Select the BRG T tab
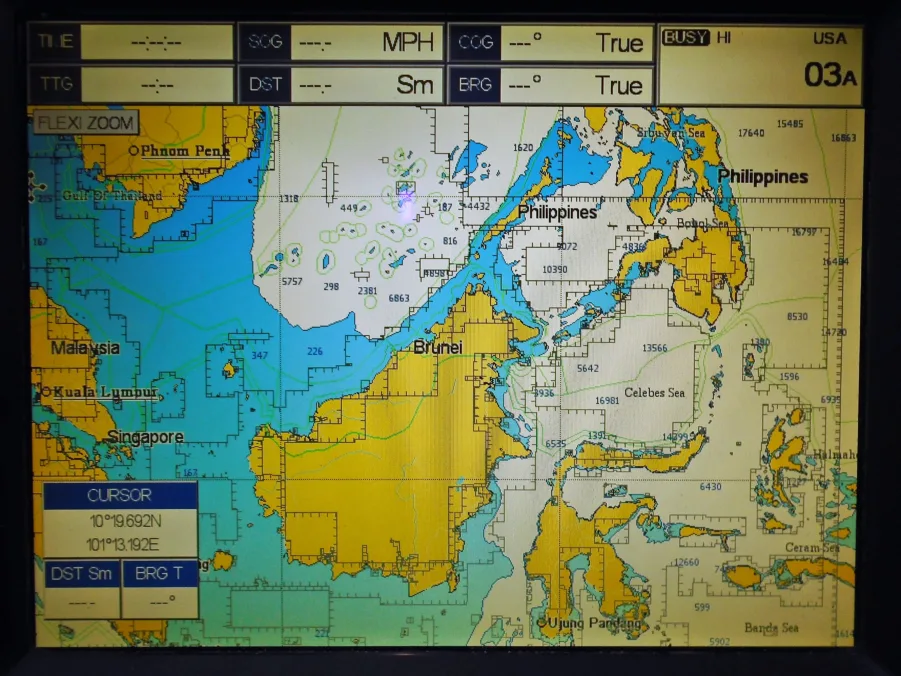 pyautogui.click(x=160, y=573)
